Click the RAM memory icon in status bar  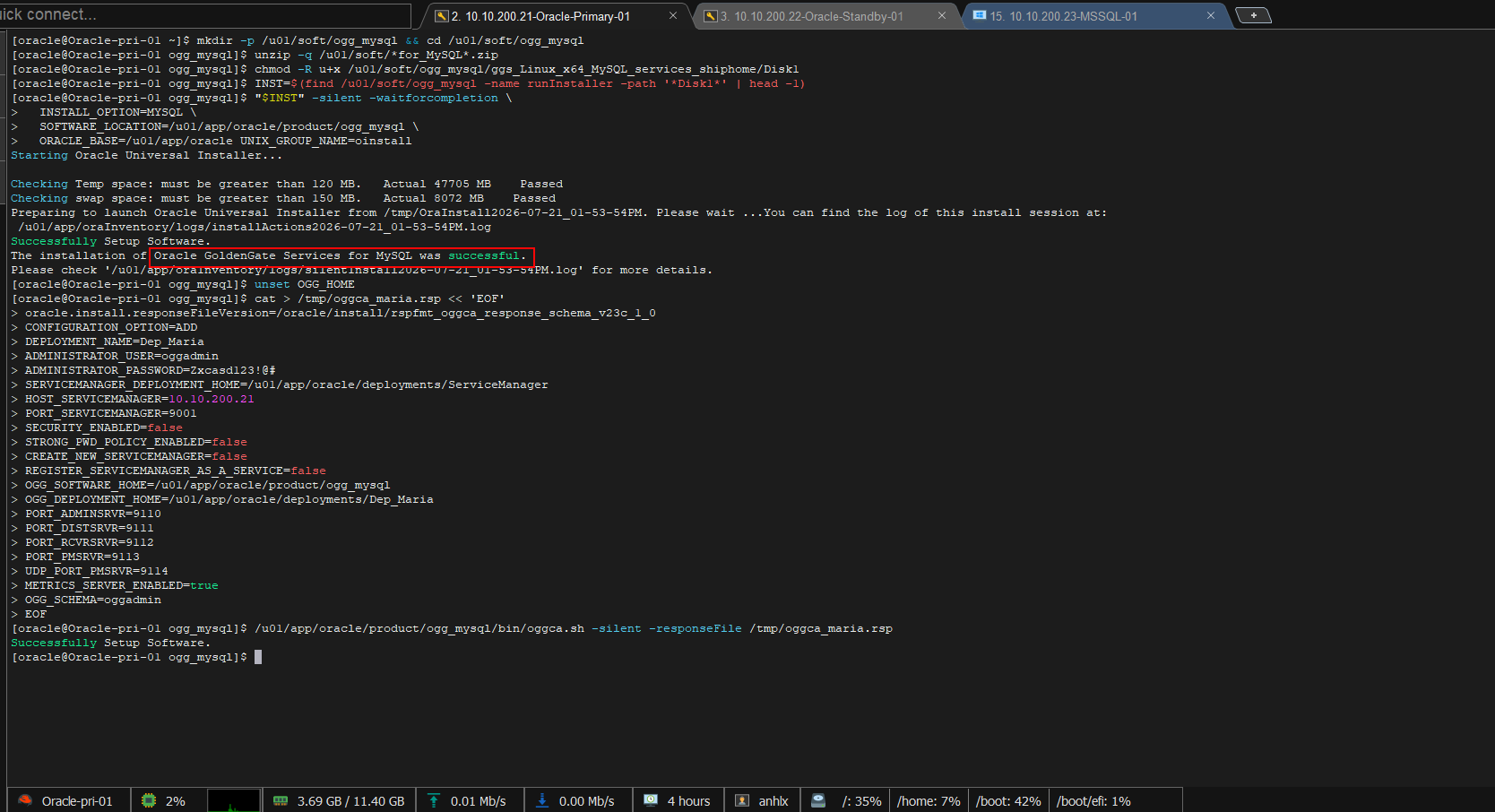pyautogui.click(x=281, y=800)
